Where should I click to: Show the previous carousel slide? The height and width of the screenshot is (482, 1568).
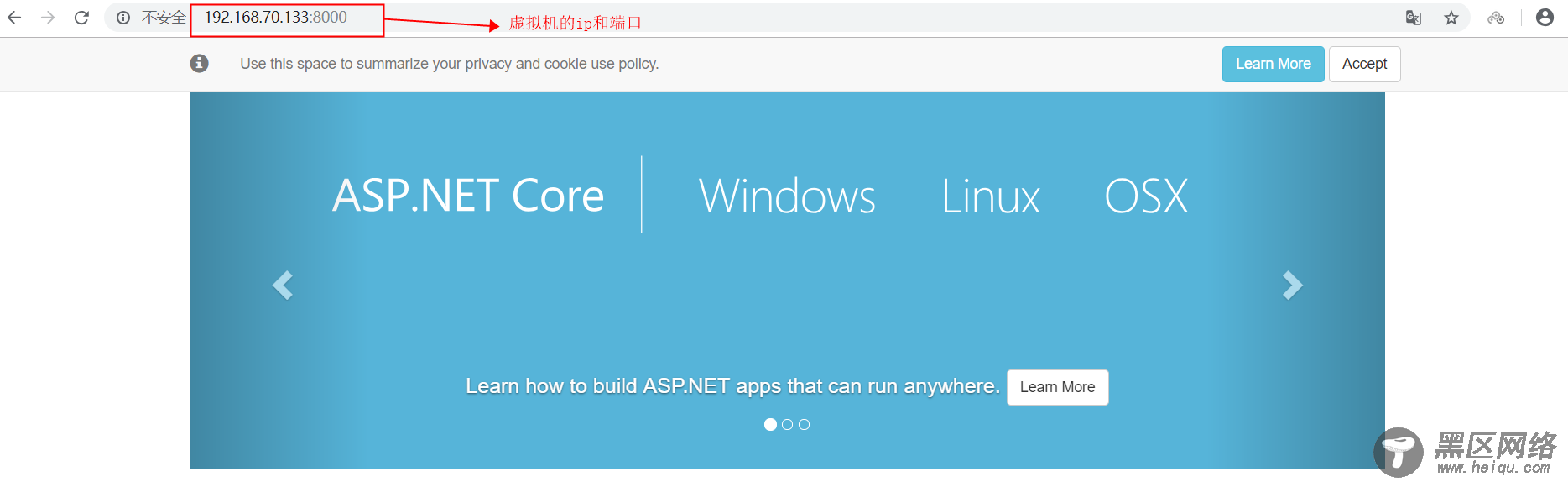(283, 286)
